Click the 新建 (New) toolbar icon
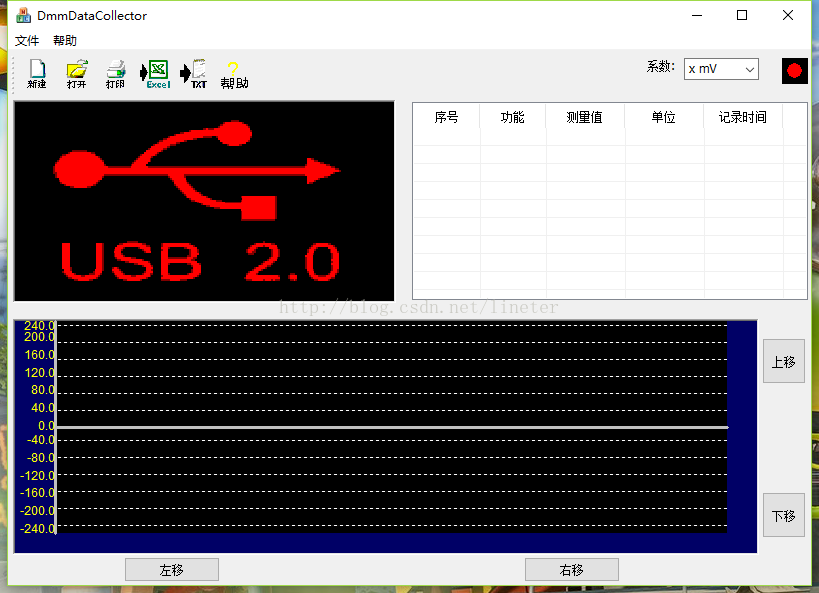Viewport: 819px width, 593px height. (x=37, y=74)
